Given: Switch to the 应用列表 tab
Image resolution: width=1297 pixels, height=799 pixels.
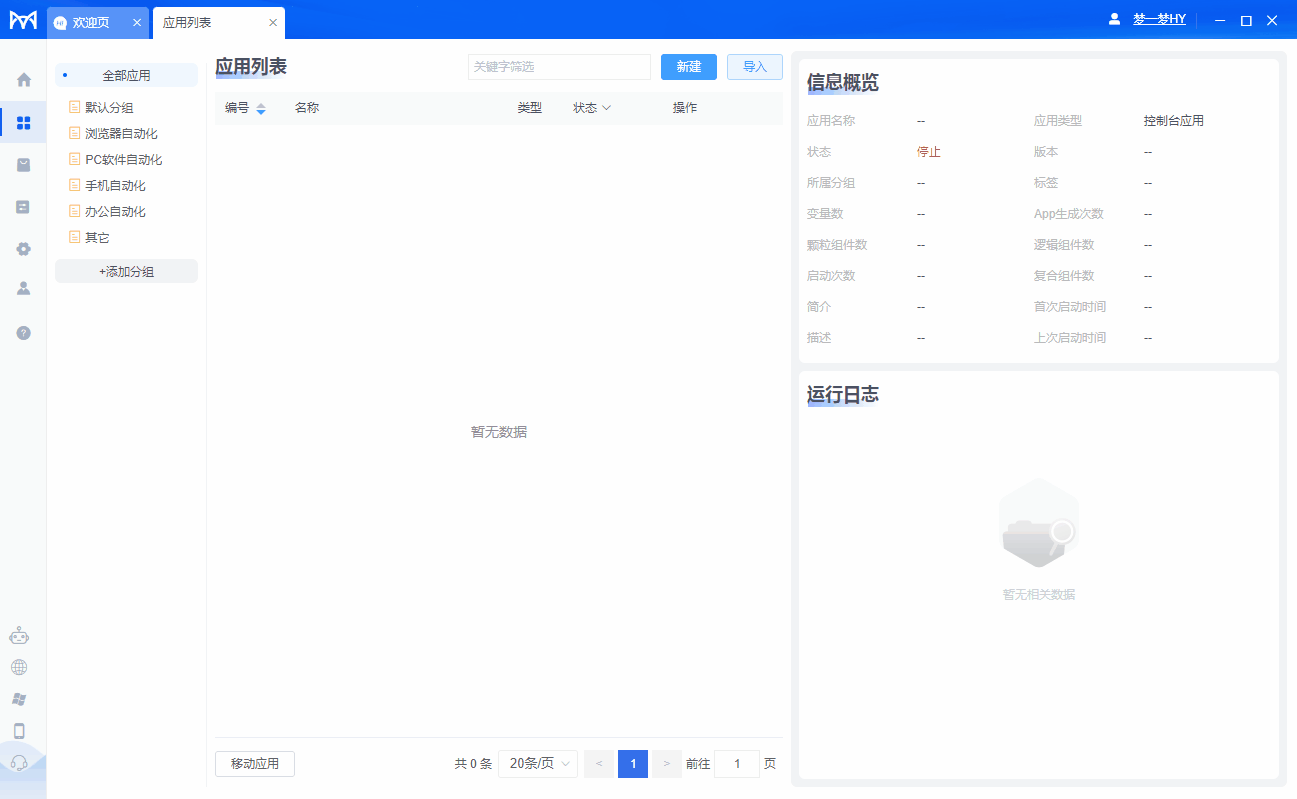Looking at the screenshot, I should [218, 22].
